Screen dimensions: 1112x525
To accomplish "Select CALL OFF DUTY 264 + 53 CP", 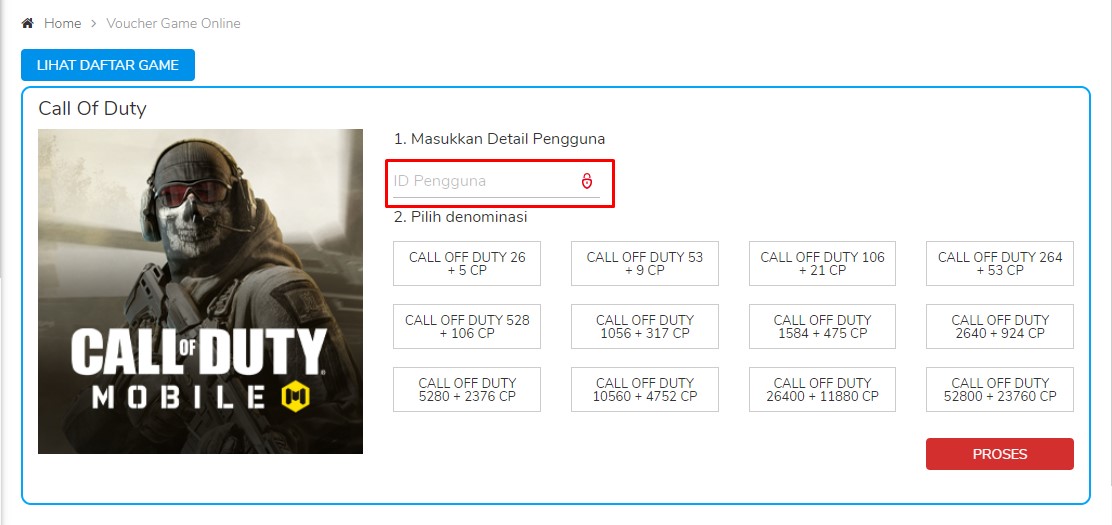I will 1000,263.
